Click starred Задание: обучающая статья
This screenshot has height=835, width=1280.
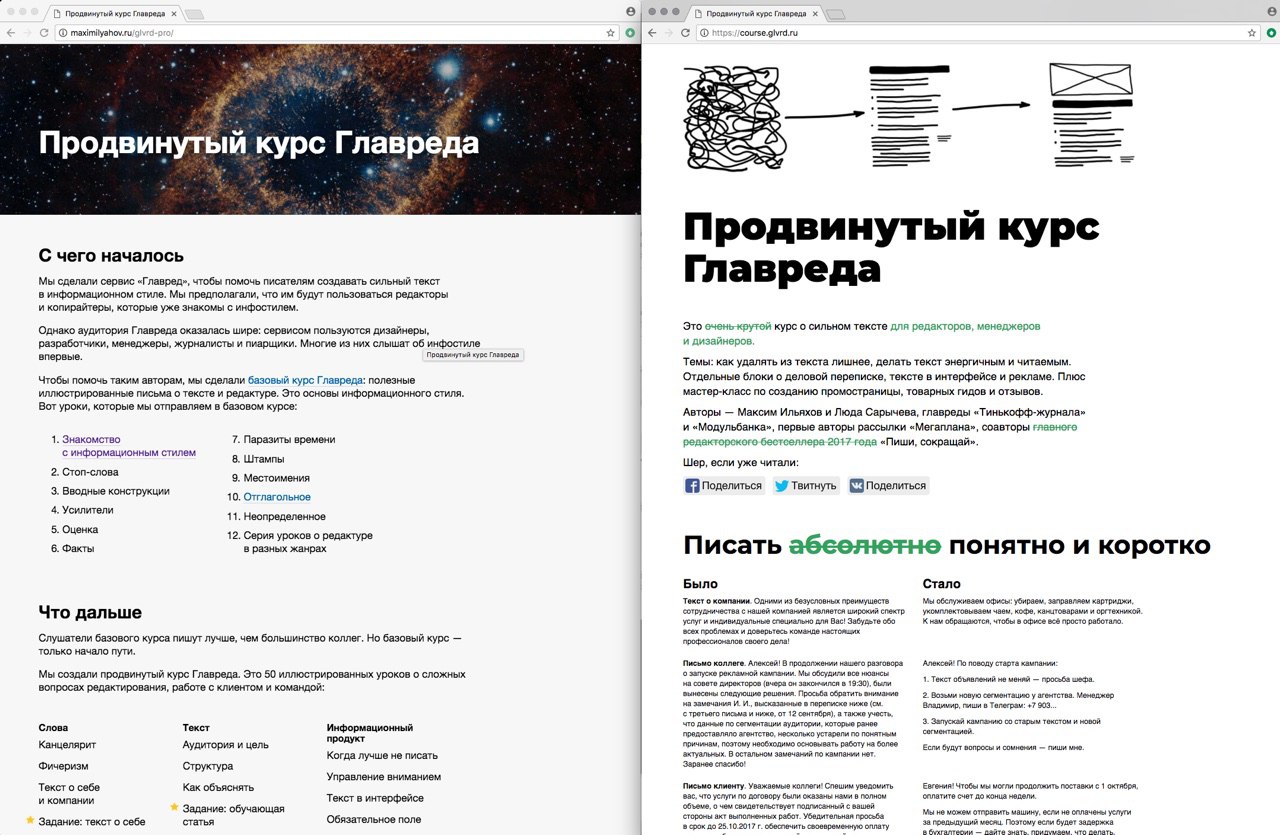click(234, 815)
